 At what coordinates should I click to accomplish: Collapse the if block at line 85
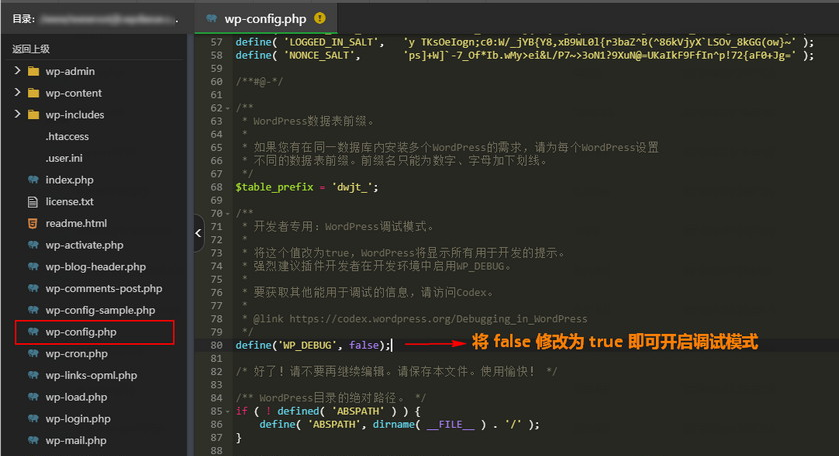click(x=229, y=411)
